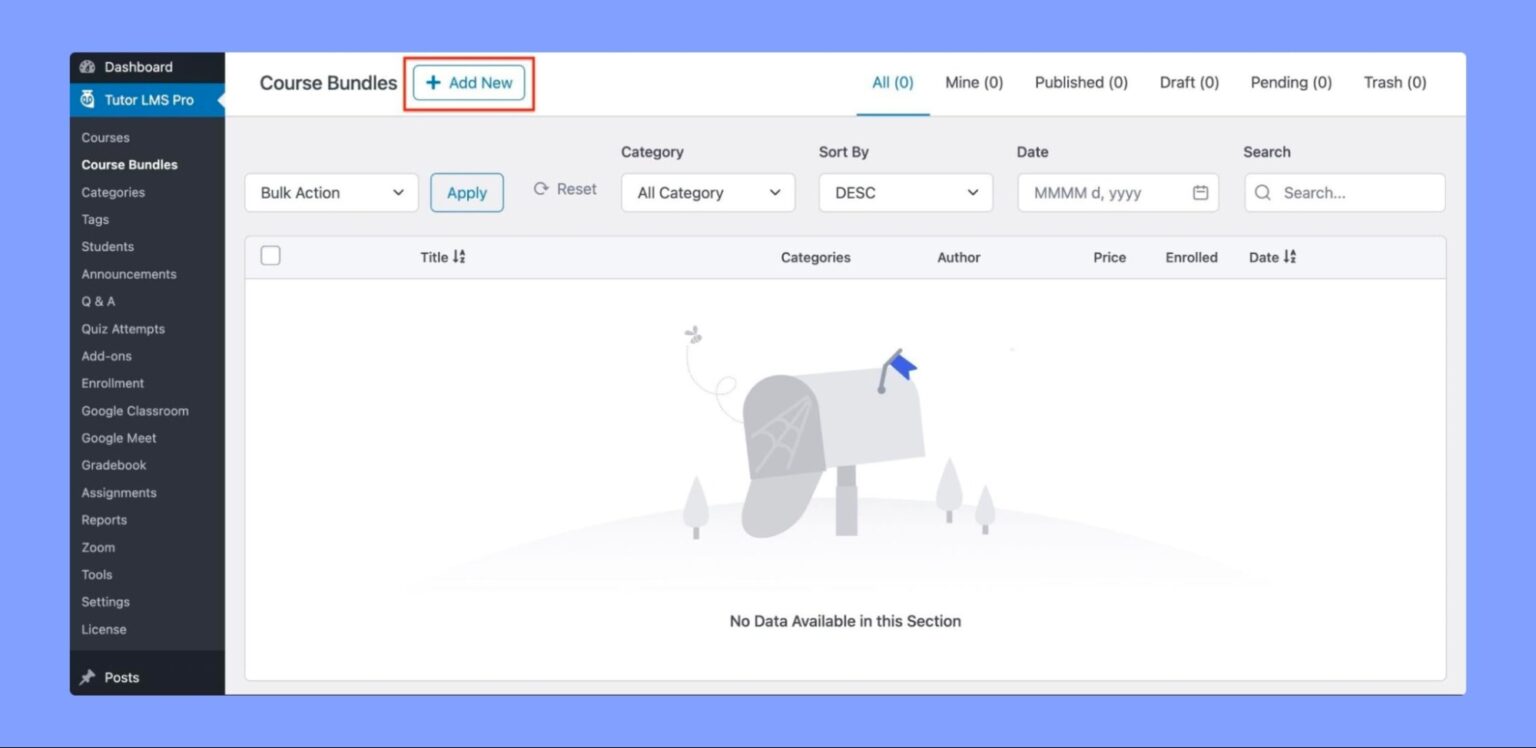The width and height of the screenshot is (1536, 748).
Task: Open the Gradebook progress section
Action: 113,465
